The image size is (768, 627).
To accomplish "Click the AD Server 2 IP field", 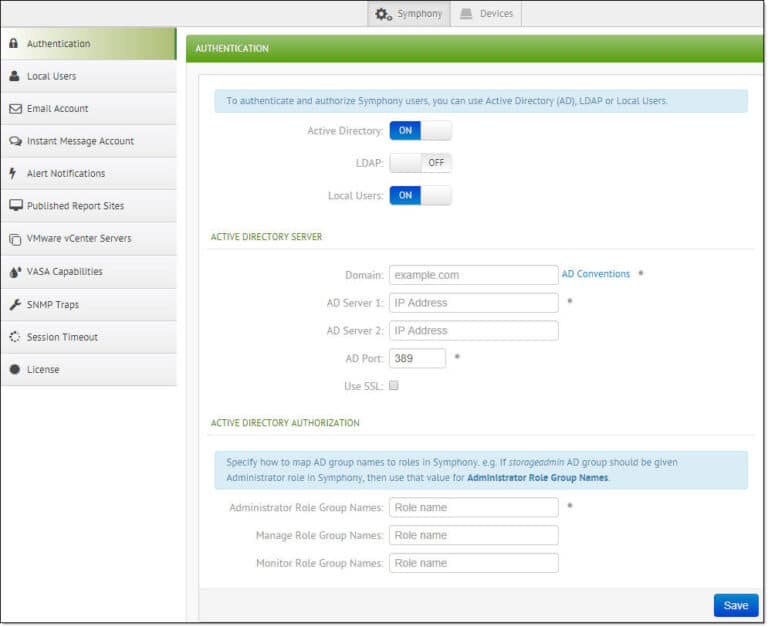I will (x=474, y=331).
